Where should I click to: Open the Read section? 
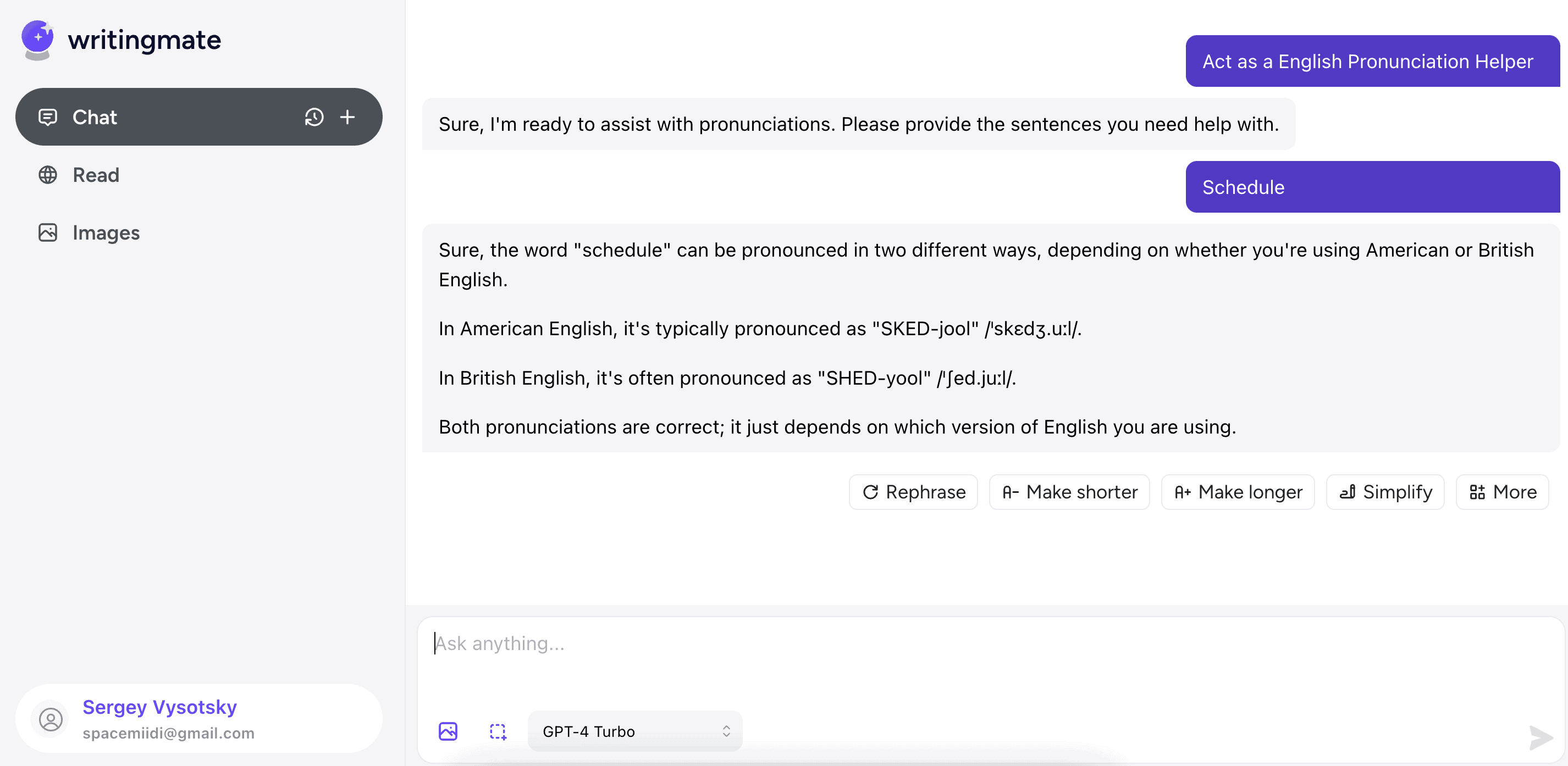[97, 175]
